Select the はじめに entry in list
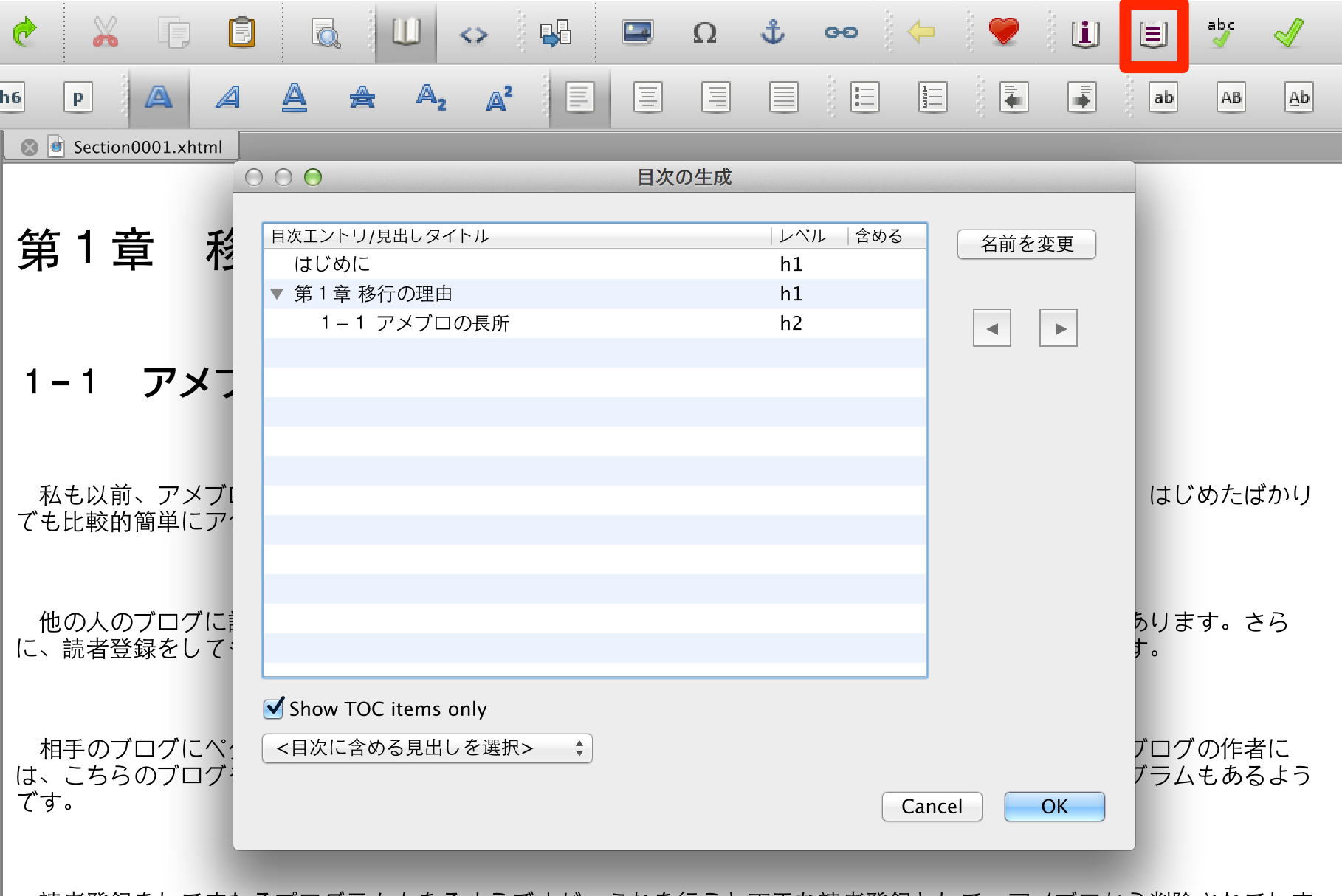Screen dimensions: 1342x896 coord(332,264)
